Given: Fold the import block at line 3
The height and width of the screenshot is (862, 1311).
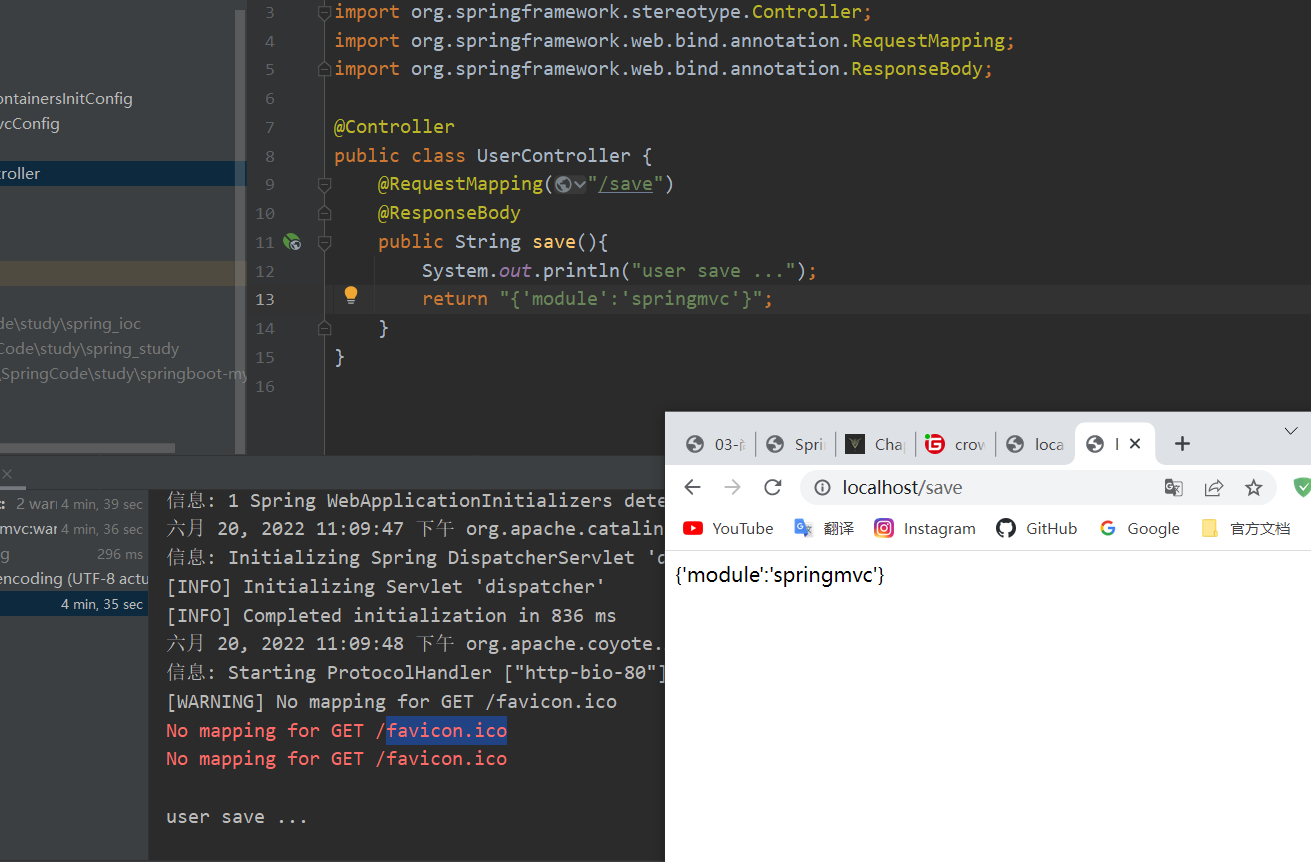Looking at the screenshot, I should pos(324,12).
